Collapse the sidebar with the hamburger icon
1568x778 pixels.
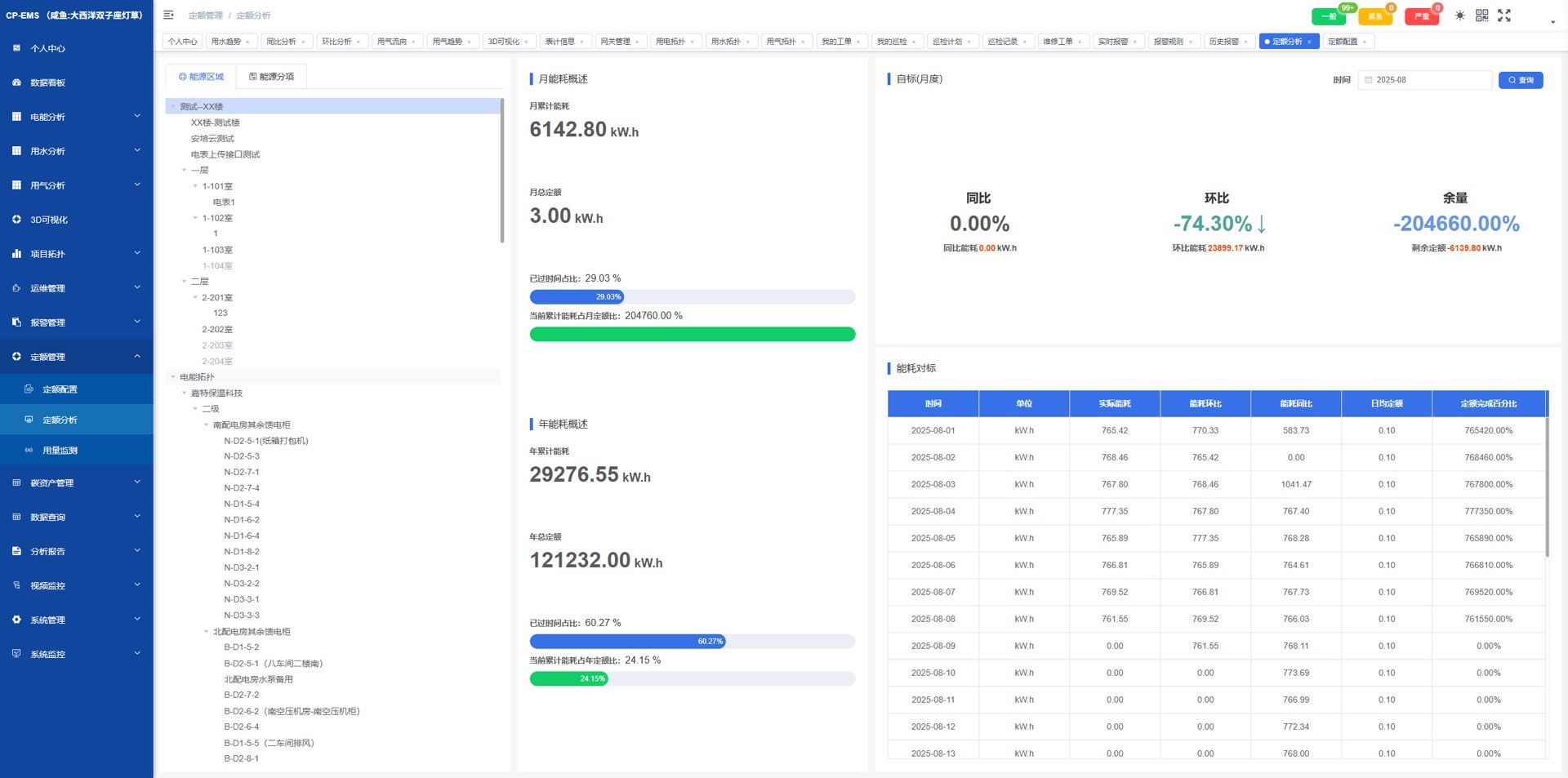[x=168, y=16]
